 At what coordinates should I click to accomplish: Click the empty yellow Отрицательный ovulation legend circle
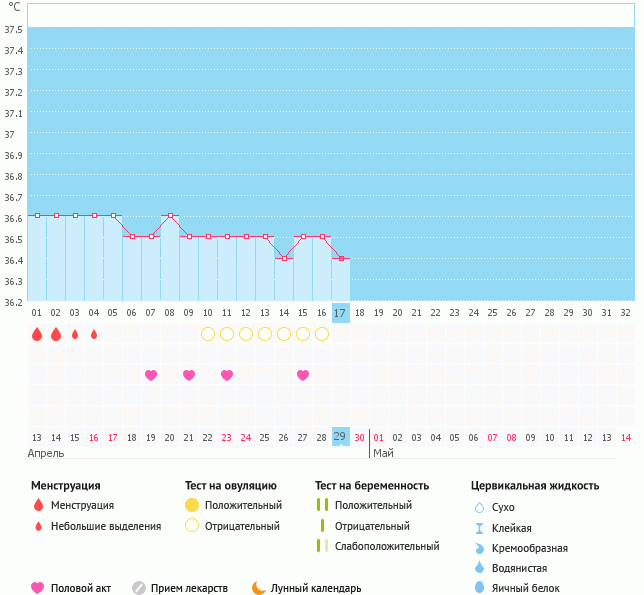pos(192,525)
